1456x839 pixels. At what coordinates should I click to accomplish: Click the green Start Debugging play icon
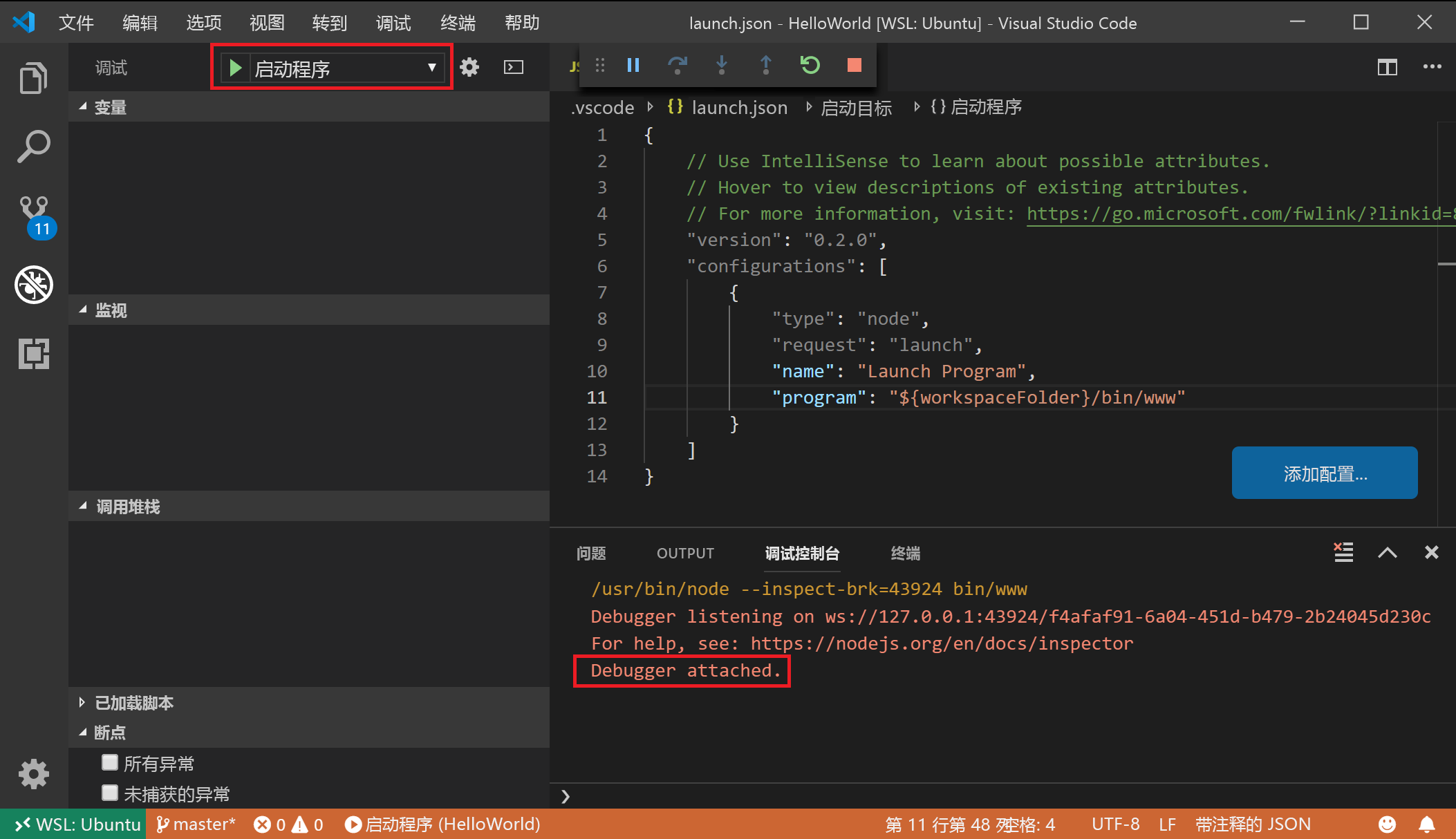pyautogui.click(x=235, y=68)
